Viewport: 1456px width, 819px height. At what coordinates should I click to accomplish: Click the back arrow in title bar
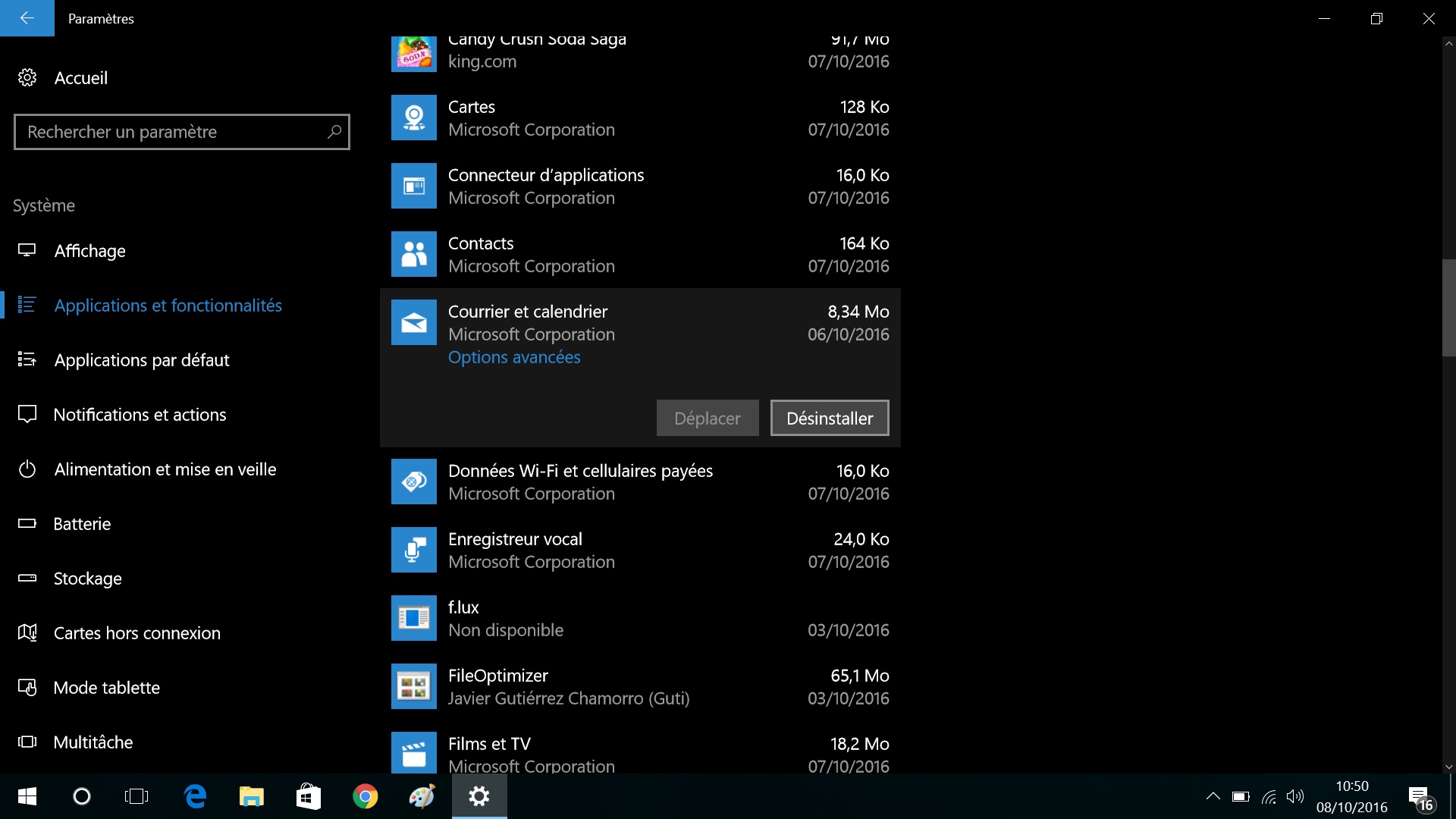tap(27, 18)
